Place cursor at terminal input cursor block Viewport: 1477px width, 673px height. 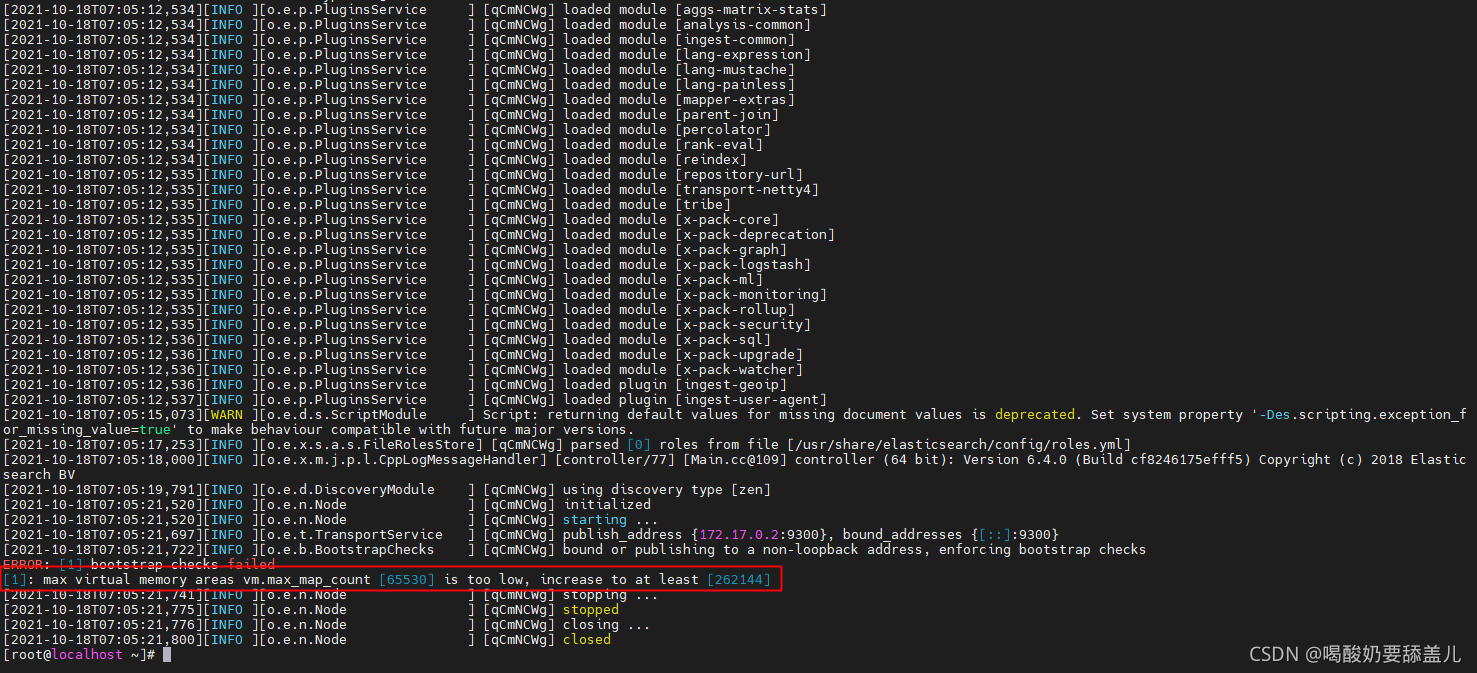coord(167,655)
